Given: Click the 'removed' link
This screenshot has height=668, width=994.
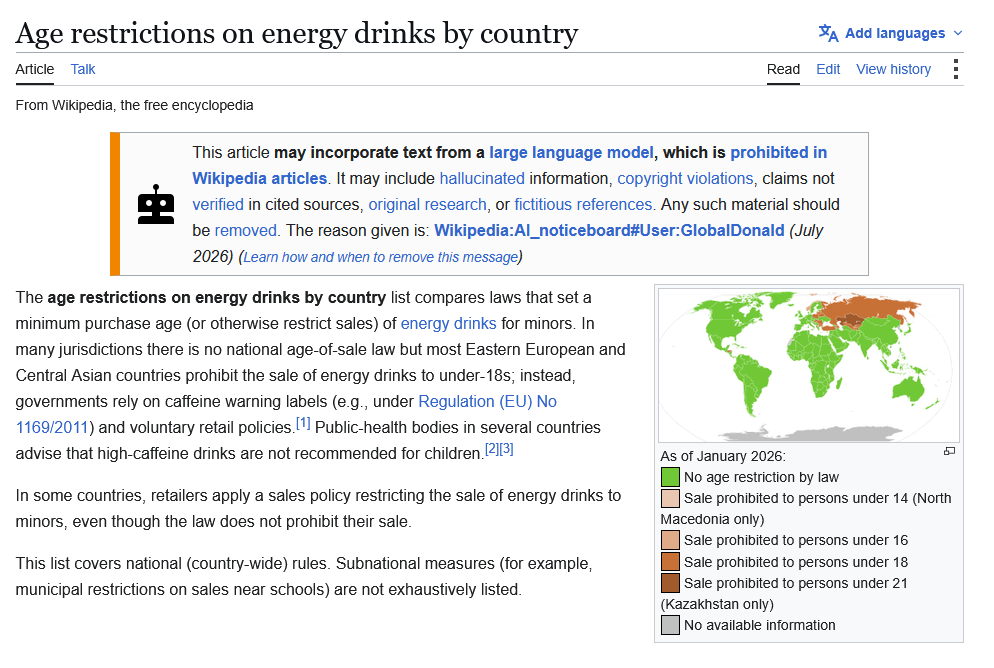Looking at the screenshot, I should click(x=246, y=231).
